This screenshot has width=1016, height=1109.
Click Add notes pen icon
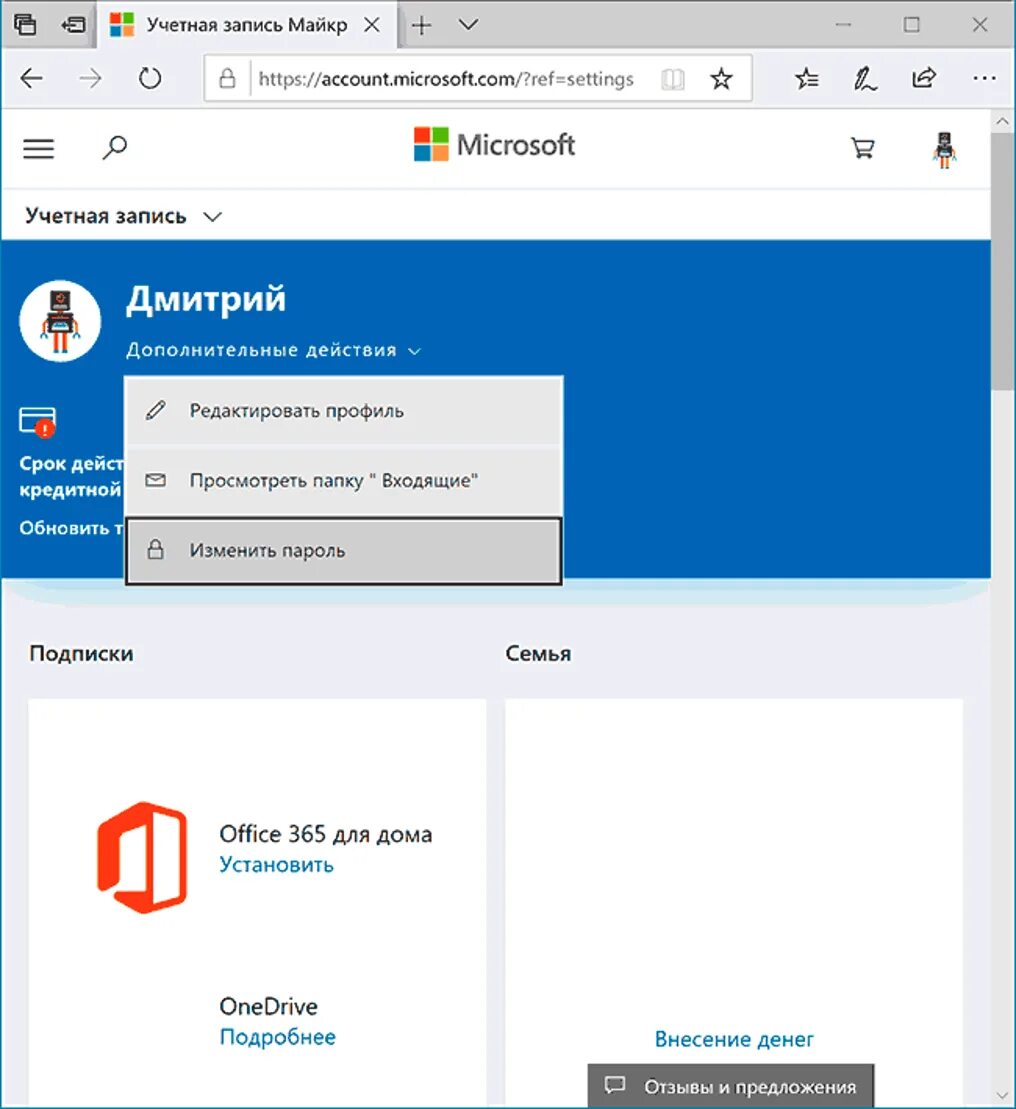(x=865, y=78)
